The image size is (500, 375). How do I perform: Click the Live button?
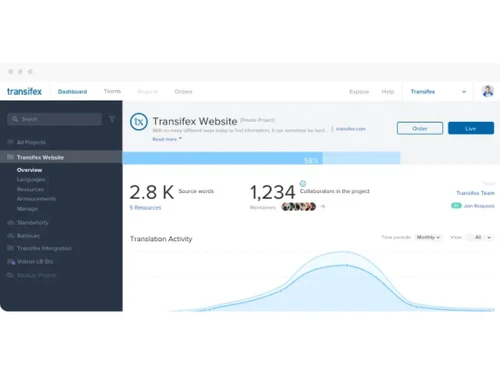click(471, 128)
